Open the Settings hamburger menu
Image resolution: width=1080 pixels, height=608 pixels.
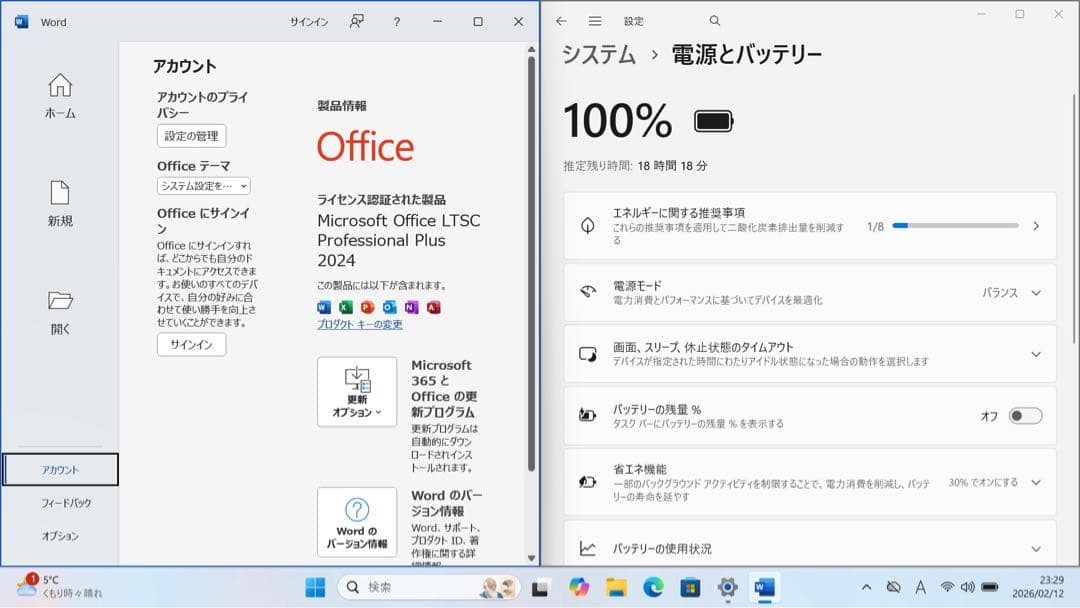click(595, 20)
